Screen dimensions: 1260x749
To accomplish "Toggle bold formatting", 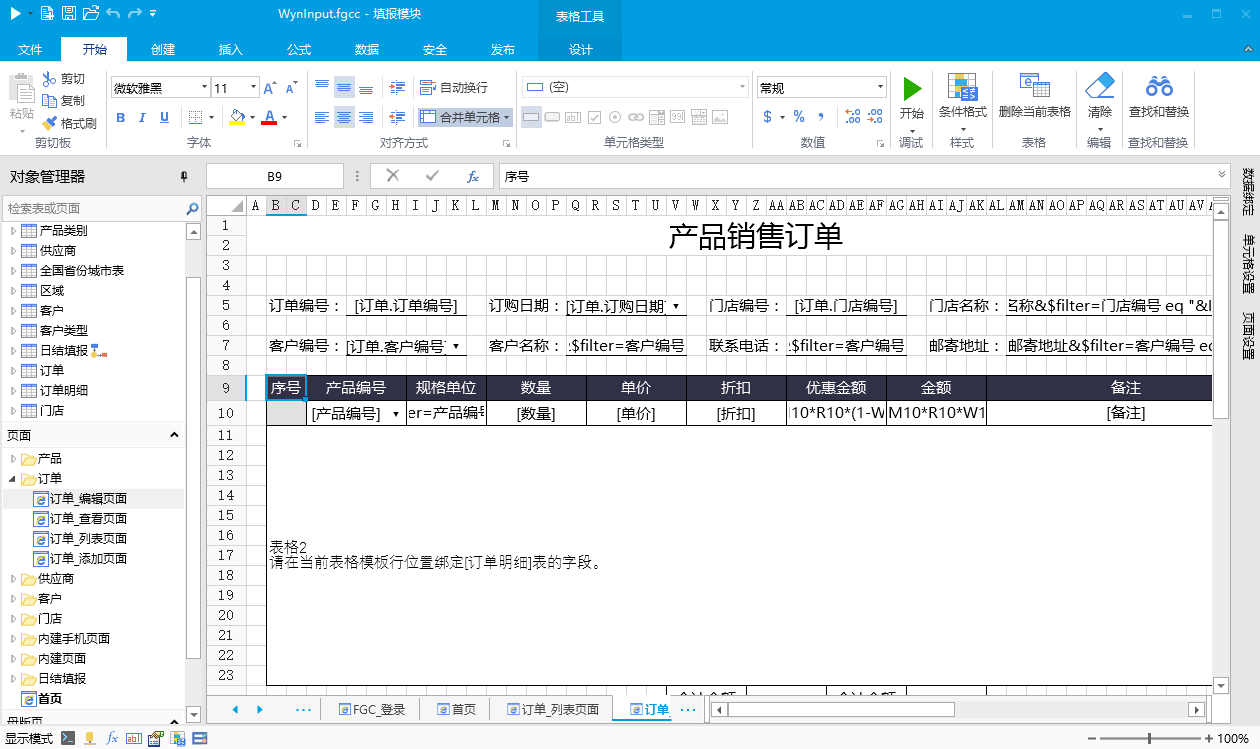I will point(121,118).
